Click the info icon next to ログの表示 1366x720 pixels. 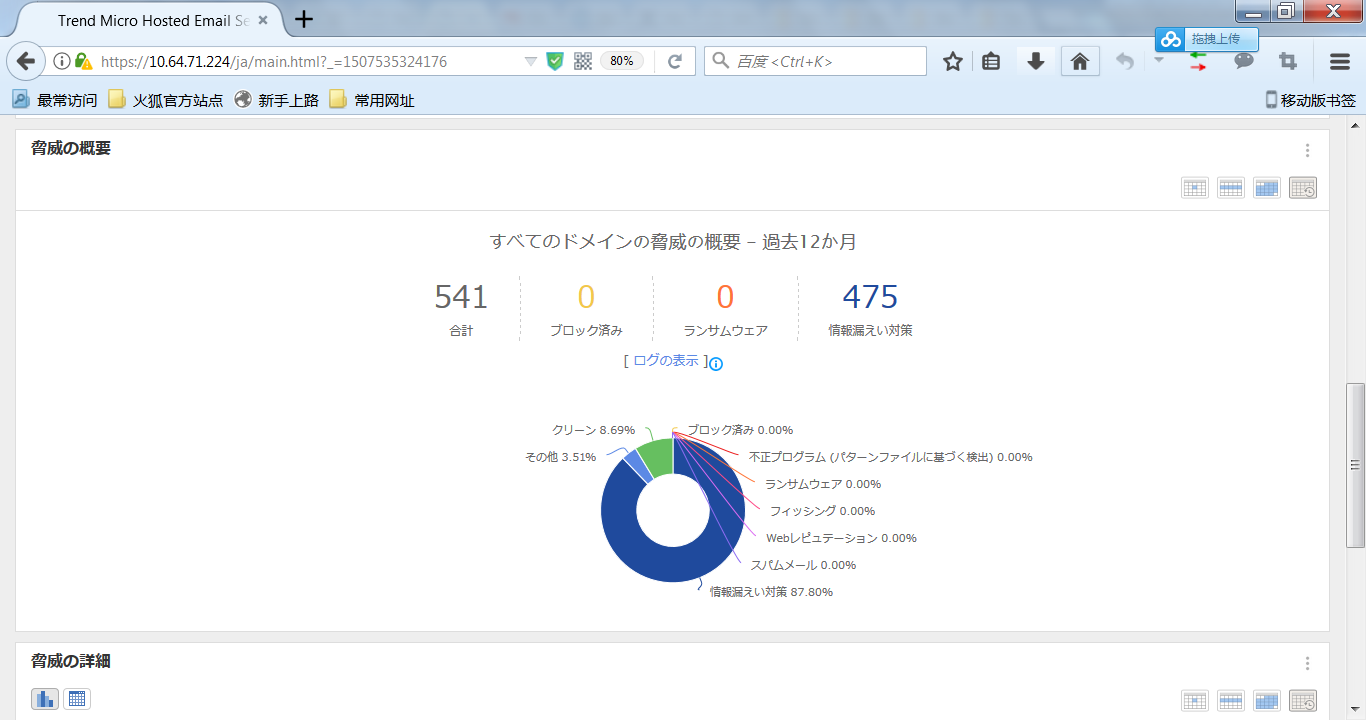(x=716, y=364)
